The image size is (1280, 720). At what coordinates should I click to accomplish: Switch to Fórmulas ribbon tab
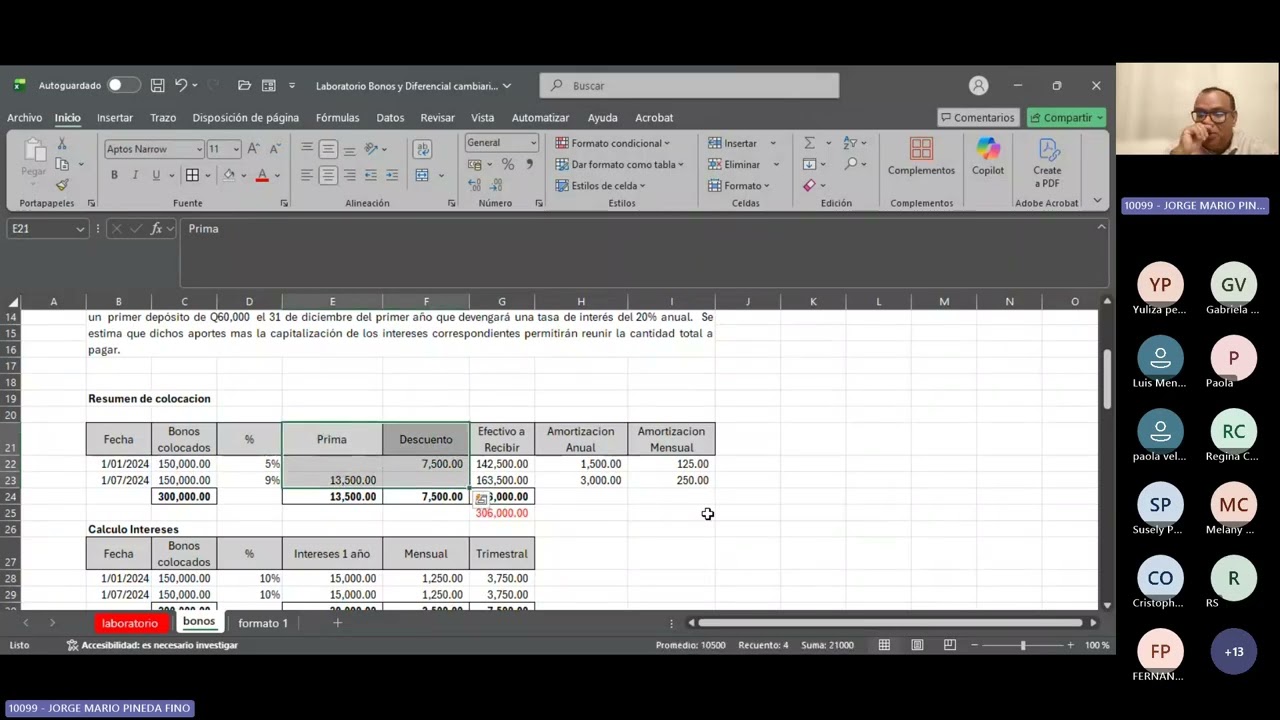click(337, 118)
